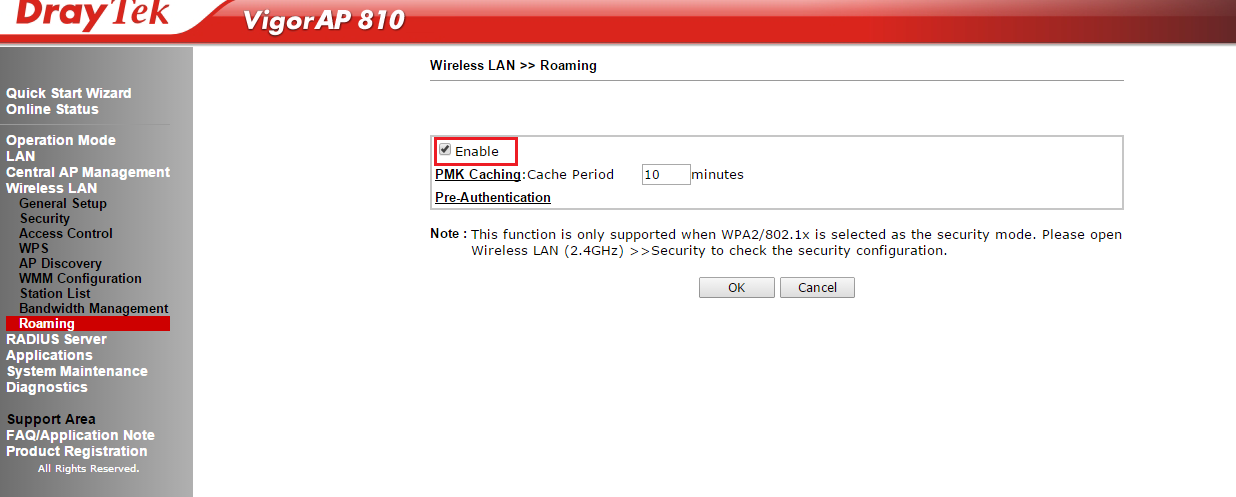Image resolution: width=1236 pixels, height=497 pixels.
Task: Expand the LAN menu section
Action: [20, 156]
